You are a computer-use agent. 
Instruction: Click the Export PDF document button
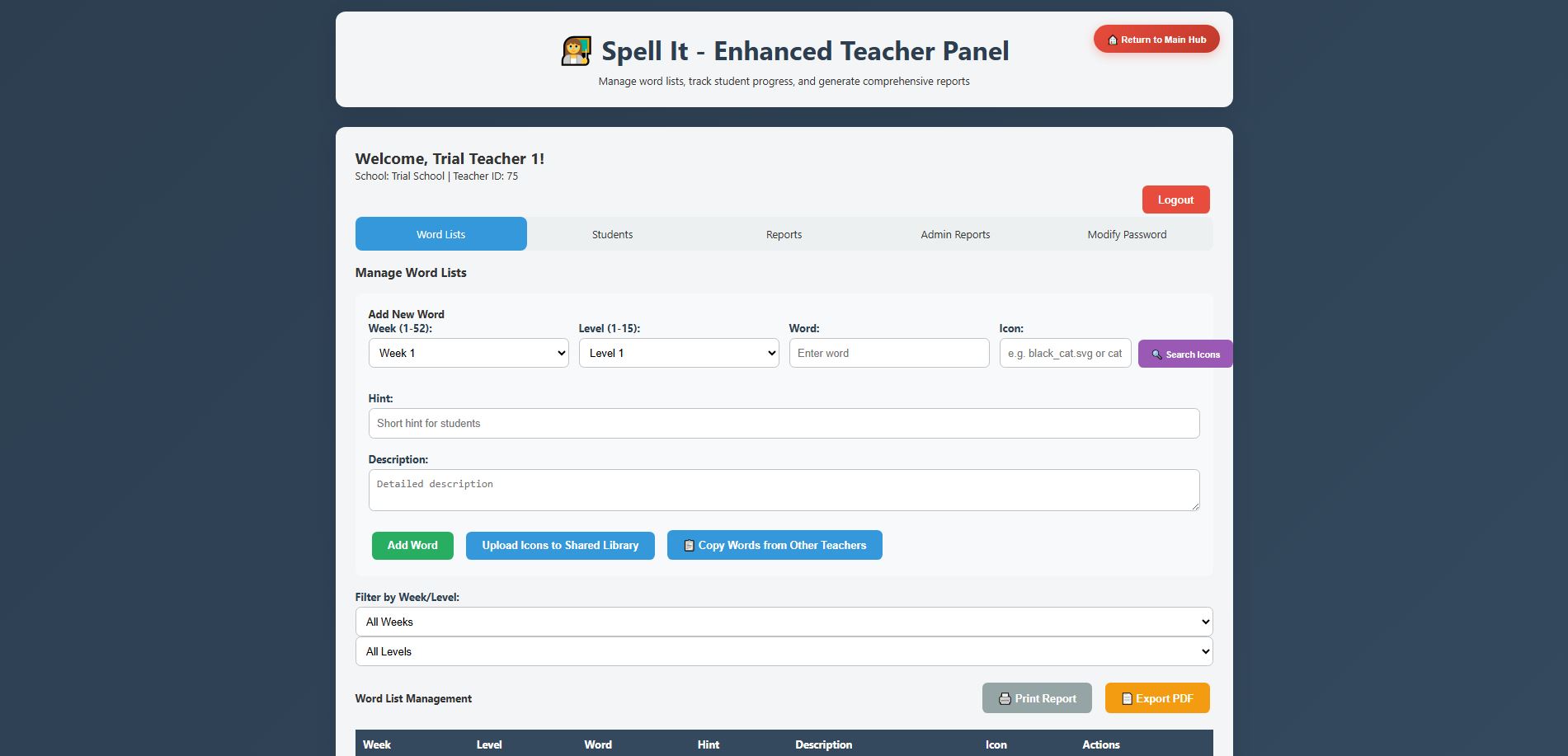[x=1156, y=698]
